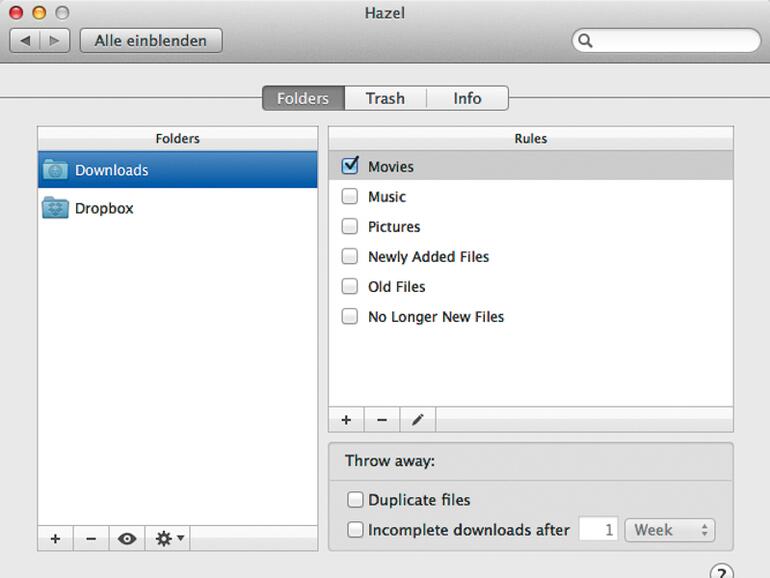Switch to the Info tab
The width and height of the screenshot is (770, 578).
468,98
